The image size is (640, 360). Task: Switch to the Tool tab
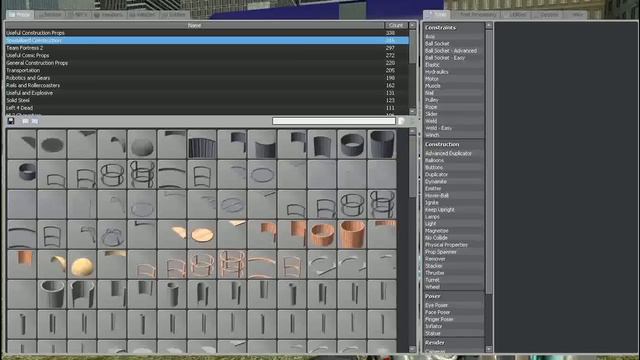coord(437,15)
